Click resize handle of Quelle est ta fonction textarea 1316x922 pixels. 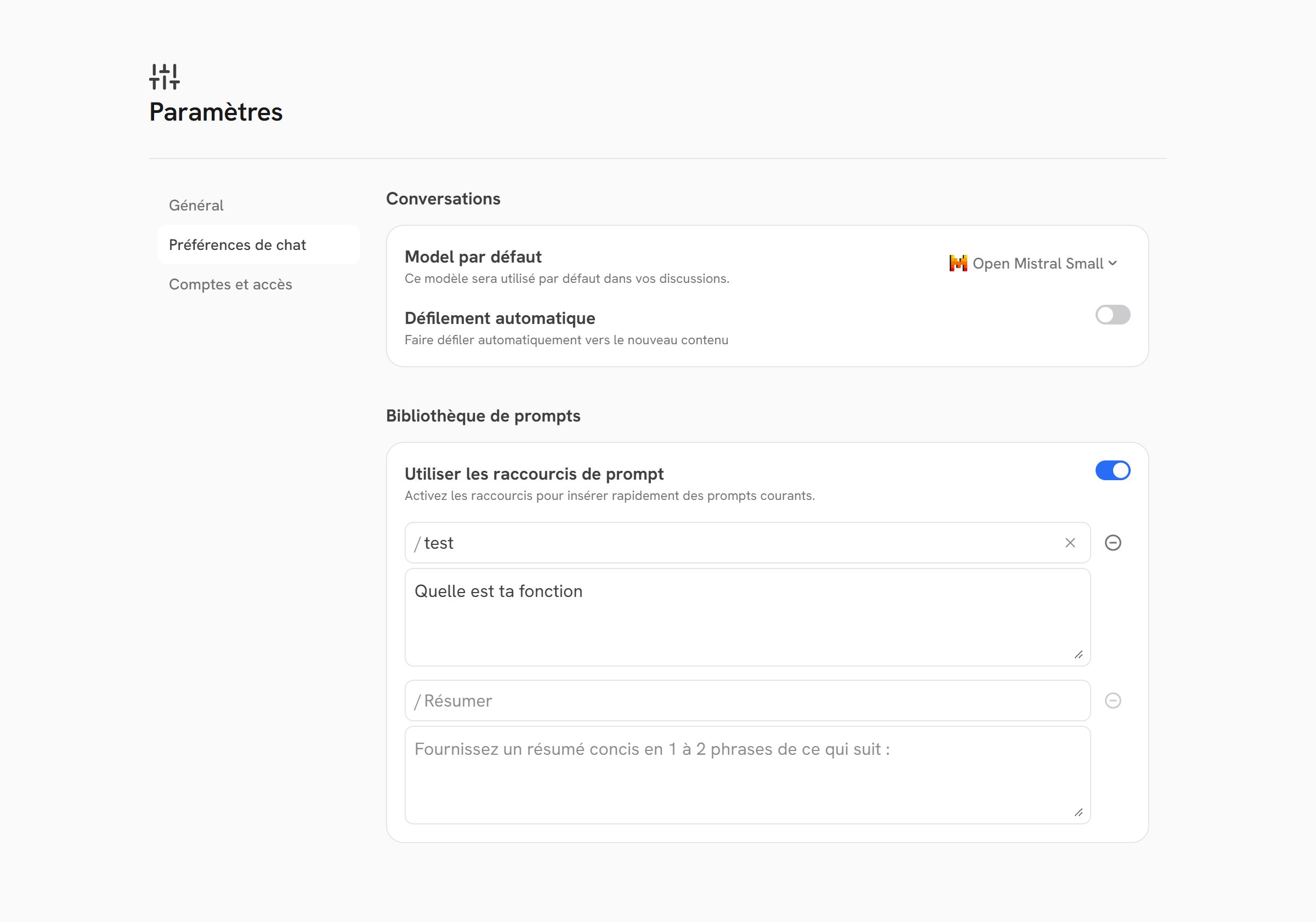1078,654
